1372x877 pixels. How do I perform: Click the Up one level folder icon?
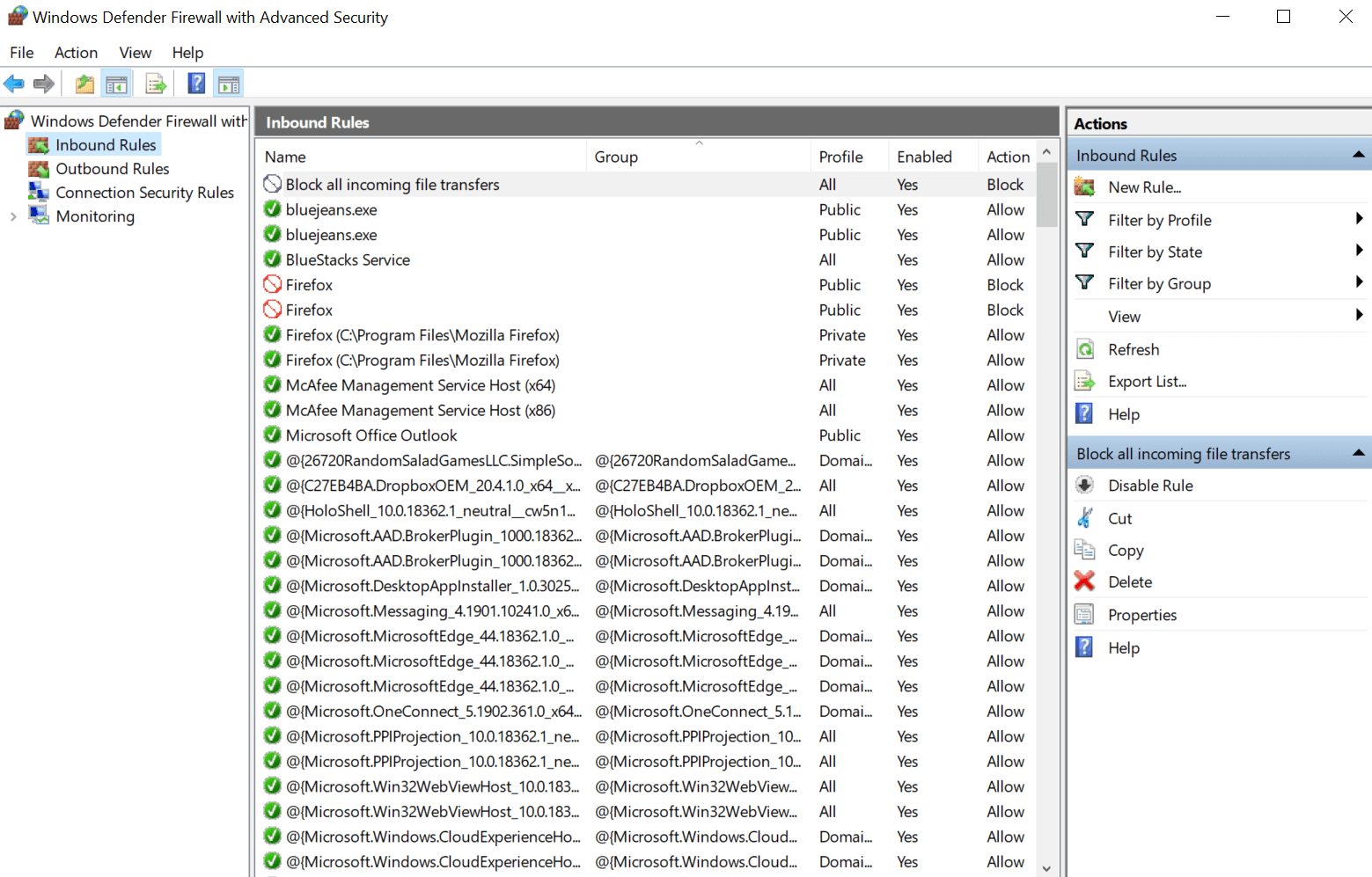click(84, 84)
